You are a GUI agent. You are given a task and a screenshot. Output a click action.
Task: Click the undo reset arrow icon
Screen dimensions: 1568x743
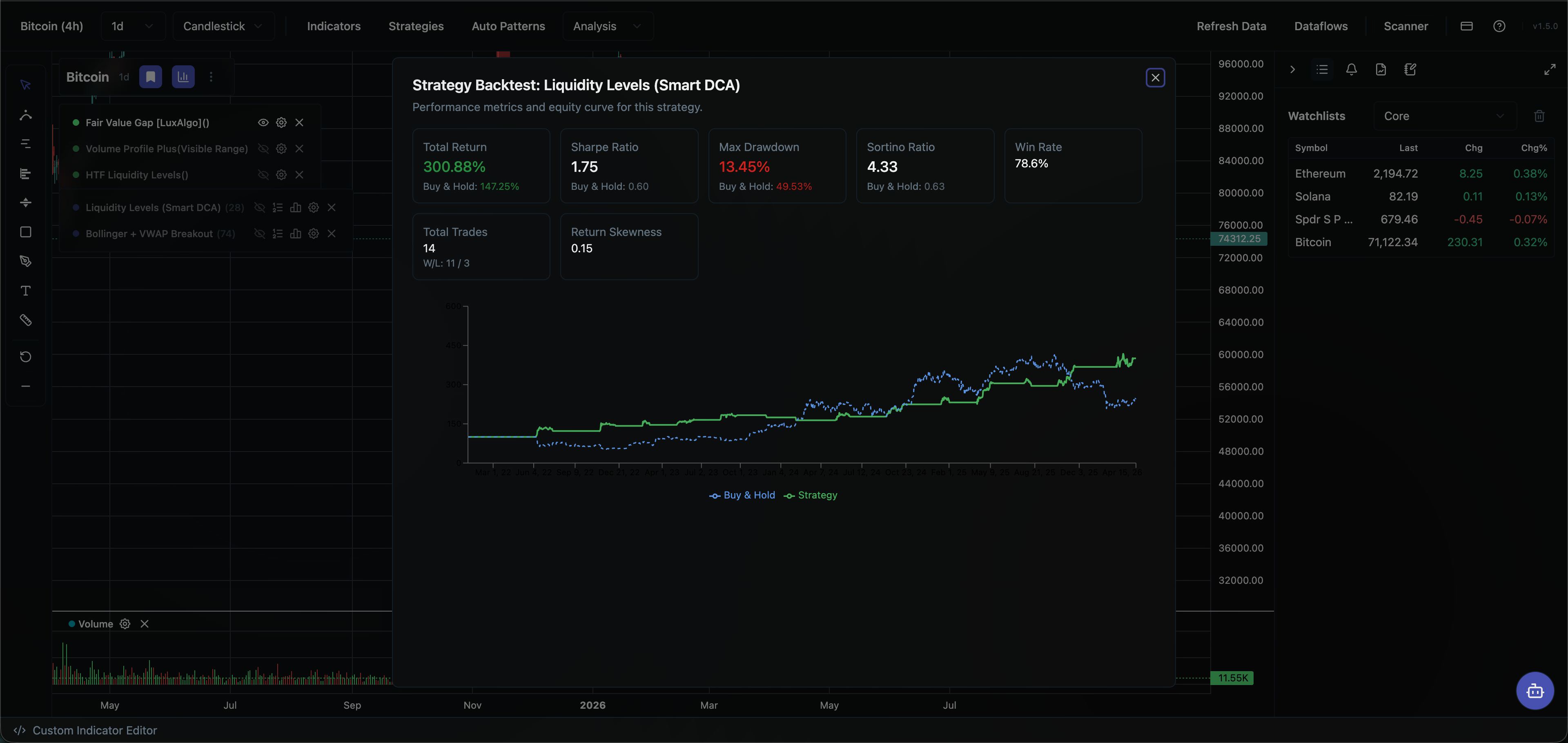tap(26, 356)
